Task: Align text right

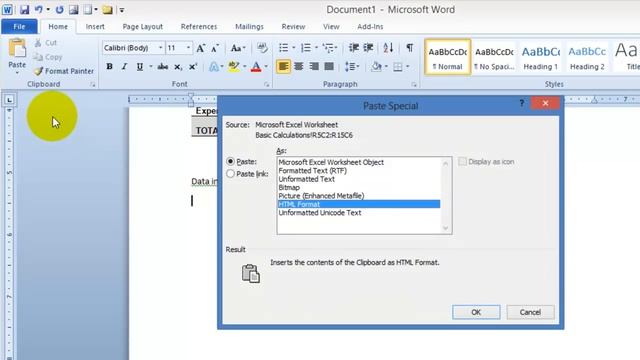Action: pos(314,66)
